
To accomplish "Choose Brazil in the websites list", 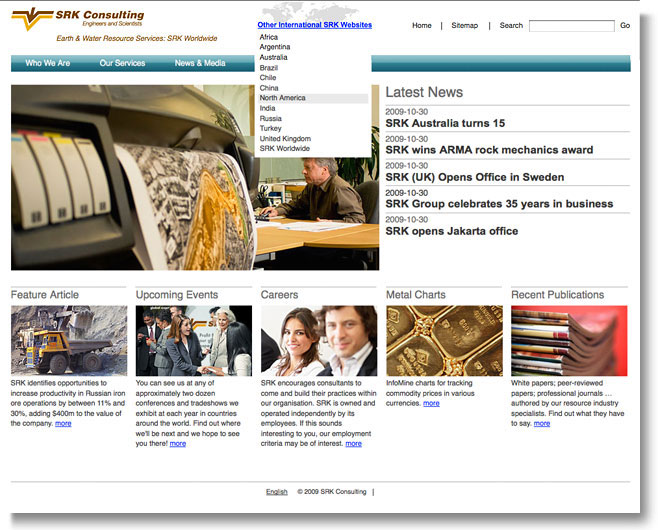I will coord(269,68).
